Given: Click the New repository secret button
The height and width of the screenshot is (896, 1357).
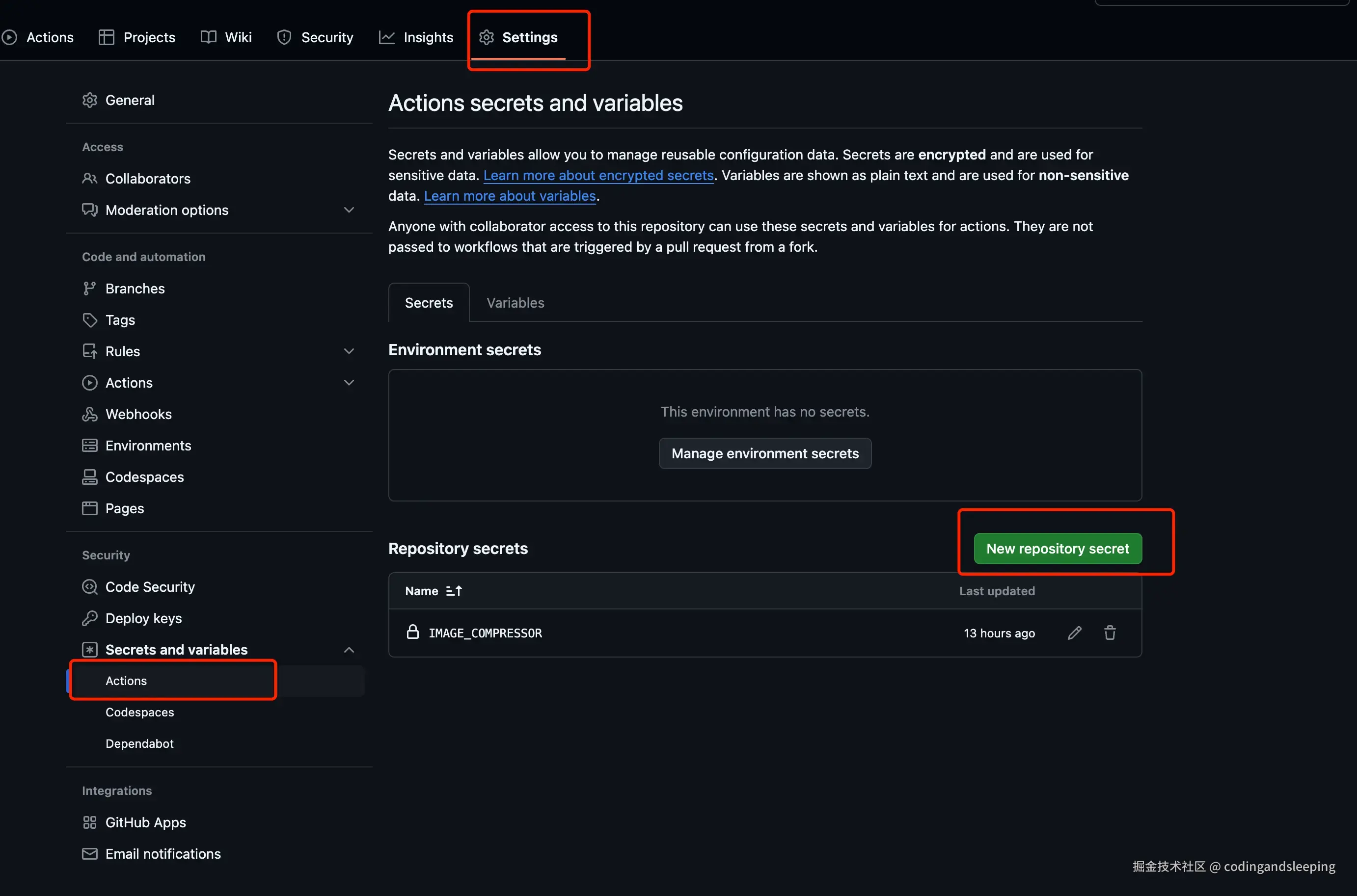Looking at the screenshot, I should click(1058, 549).
